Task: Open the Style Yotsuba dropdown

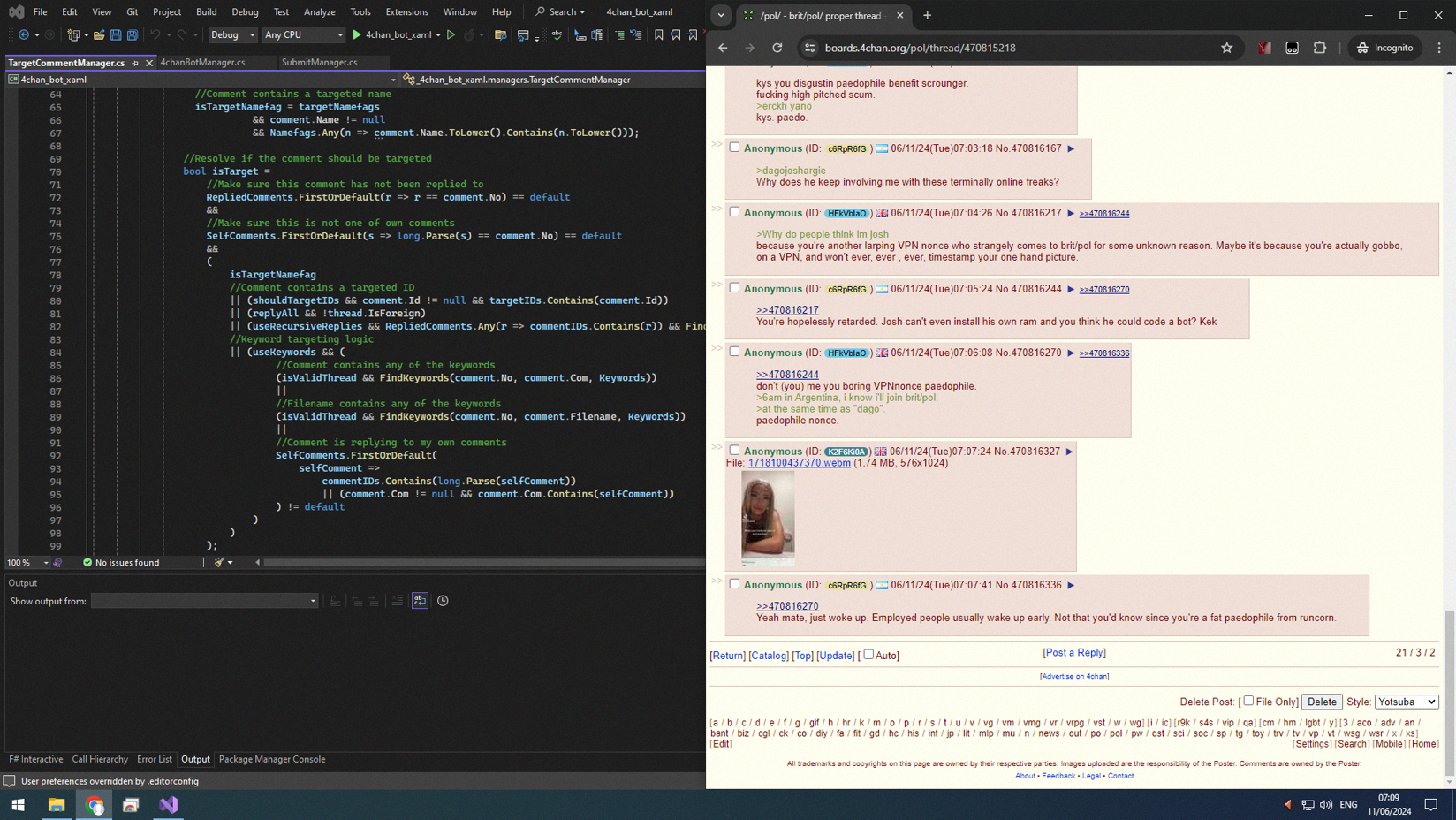Action: point(1407,702)
